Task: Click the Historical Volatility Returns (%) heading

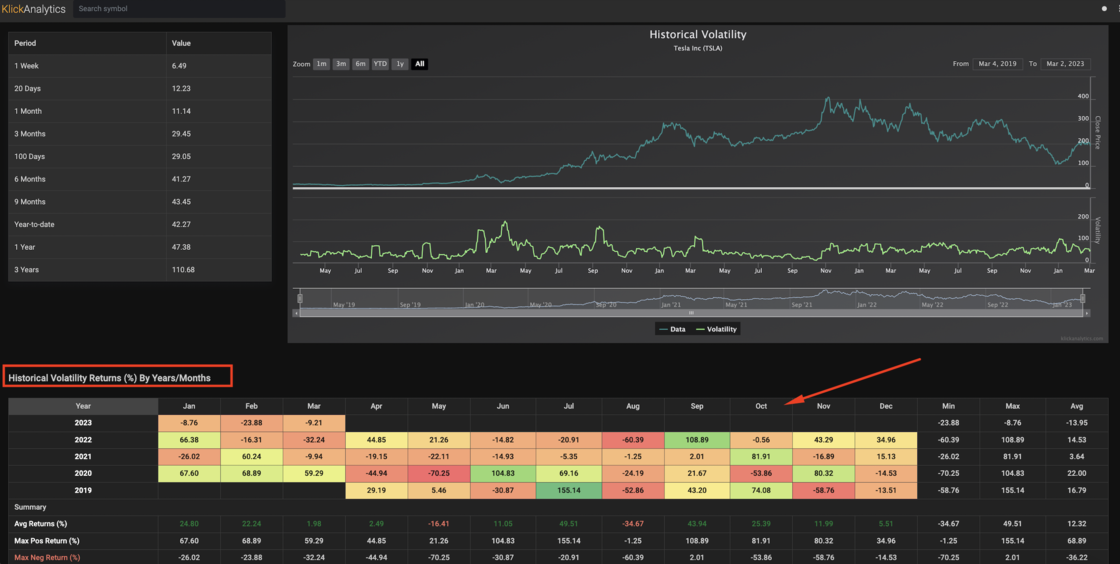Action: pos(109,378)
